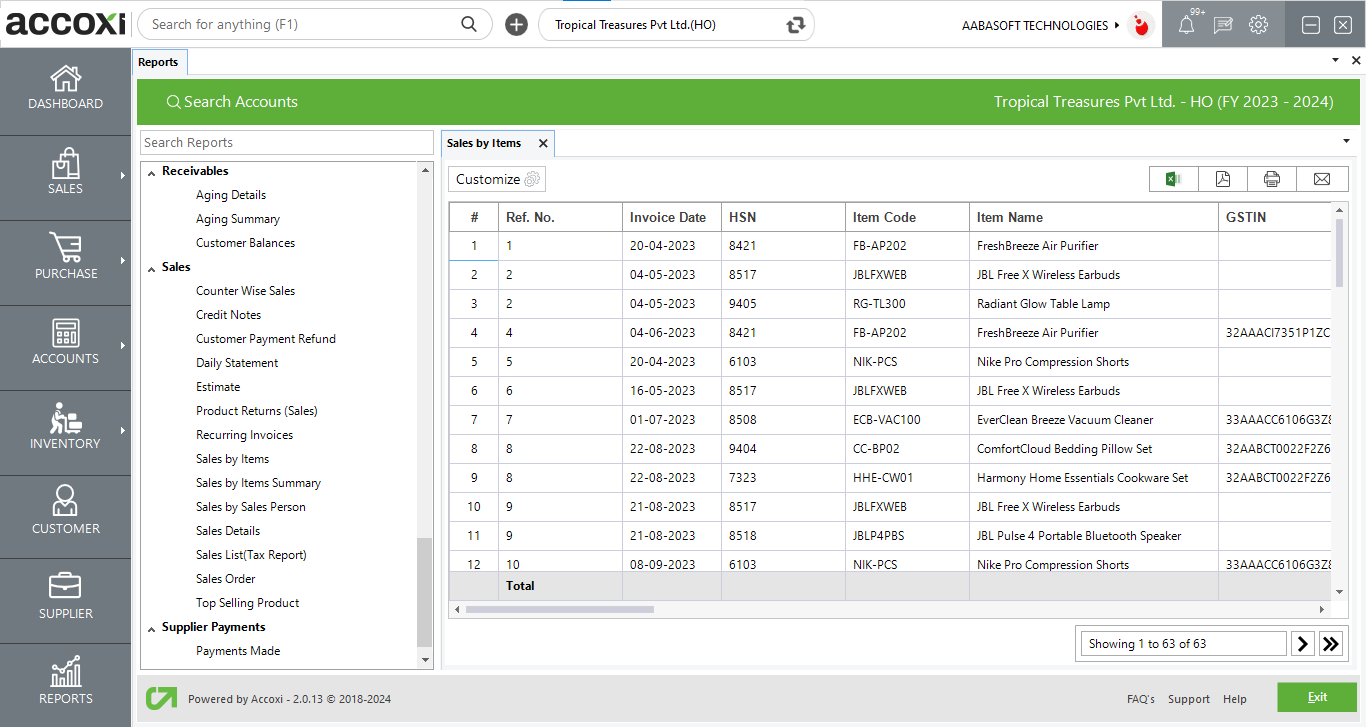The image size is (1366, 727).
Task: Close the Sales by Items tab
Action: (x=543, y=144)
